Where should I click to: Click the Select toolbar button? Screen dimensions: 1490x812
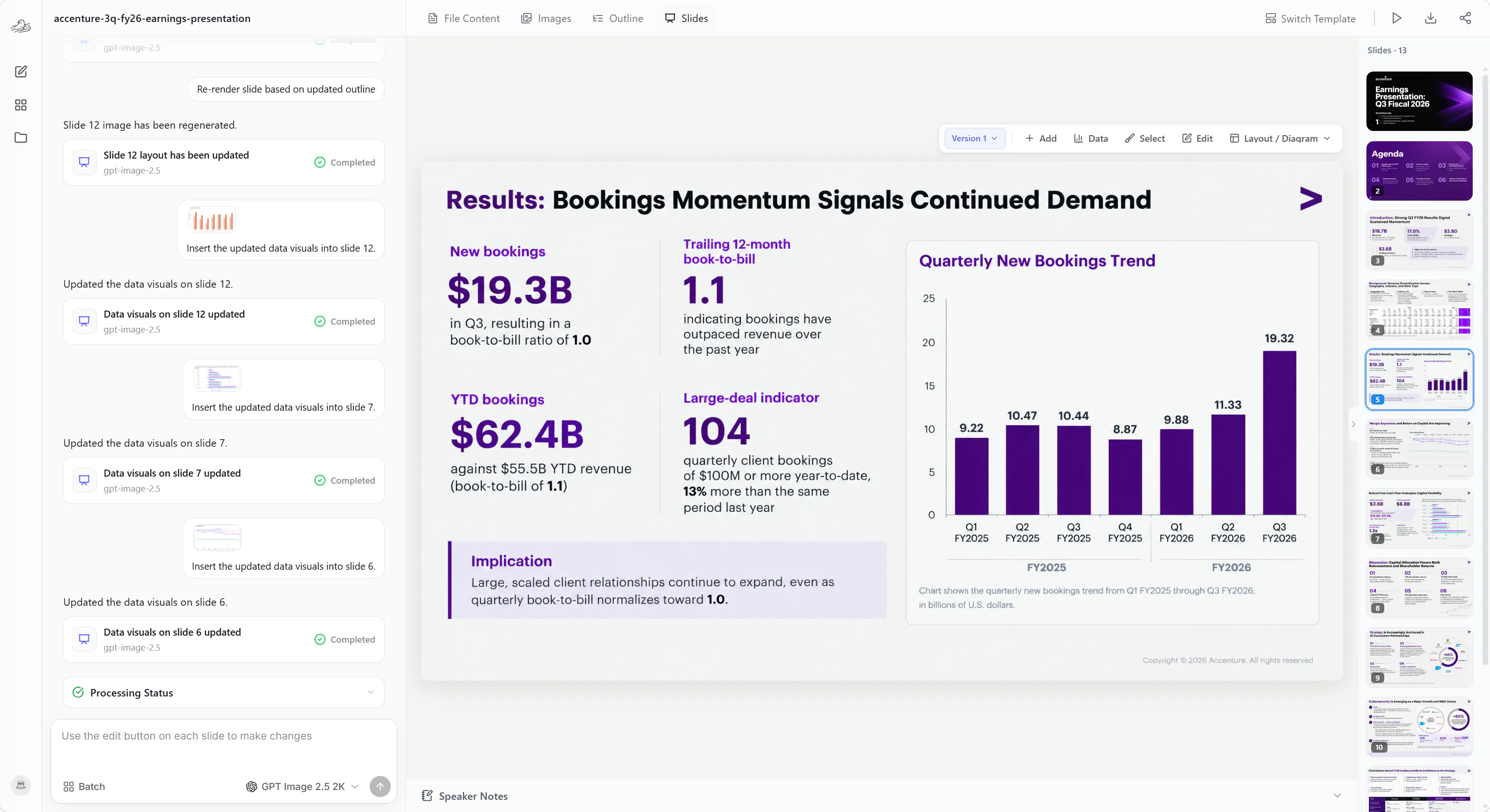[1145, 138]
